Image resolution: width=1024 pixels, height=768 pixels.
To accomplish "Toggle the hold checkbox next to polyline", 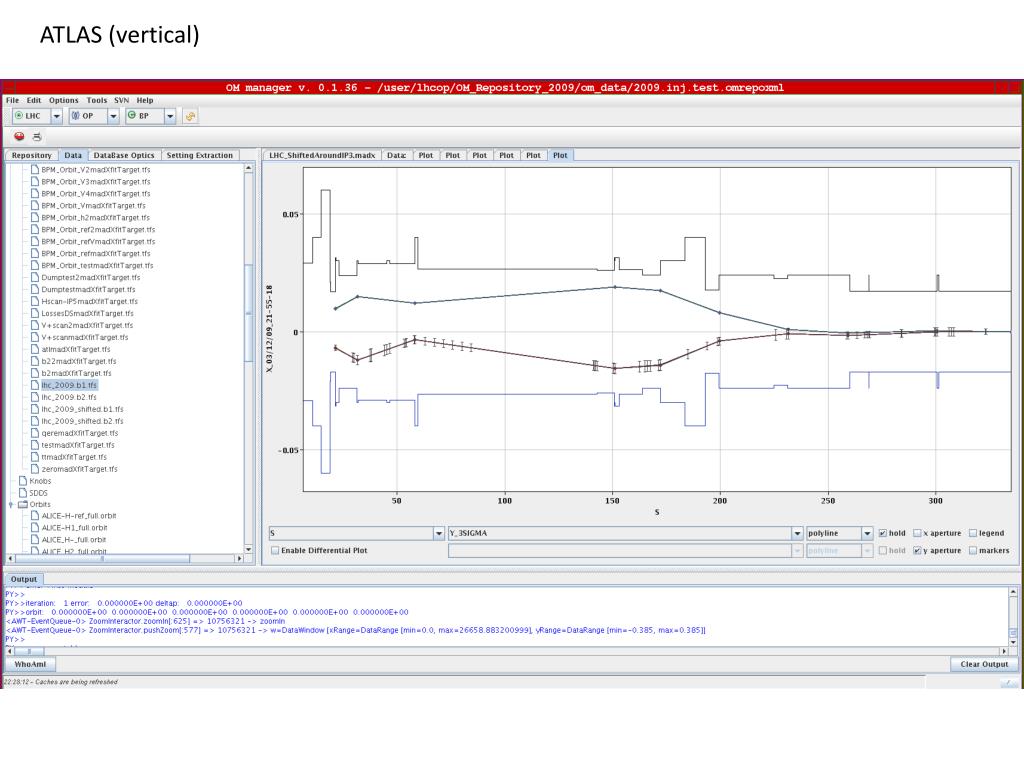I will coord(883,534).
